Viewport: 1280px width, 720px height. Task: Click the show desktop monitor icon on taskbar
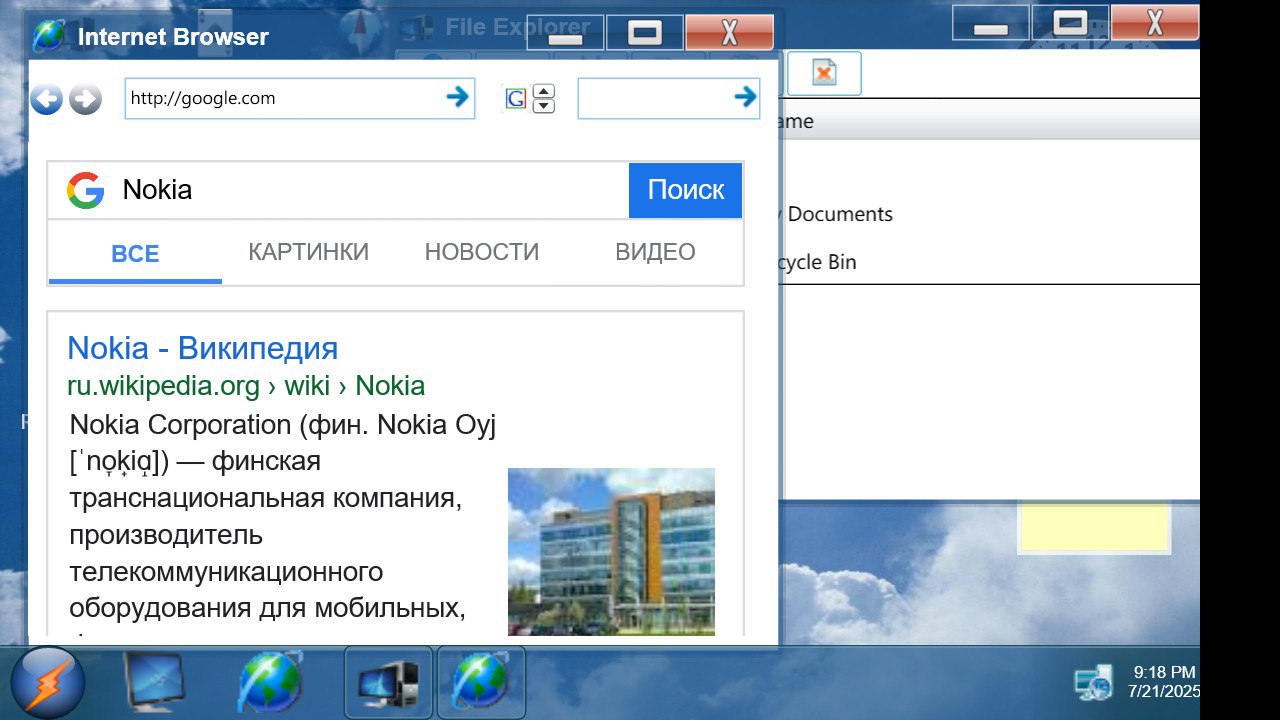[x=153, y=684]
